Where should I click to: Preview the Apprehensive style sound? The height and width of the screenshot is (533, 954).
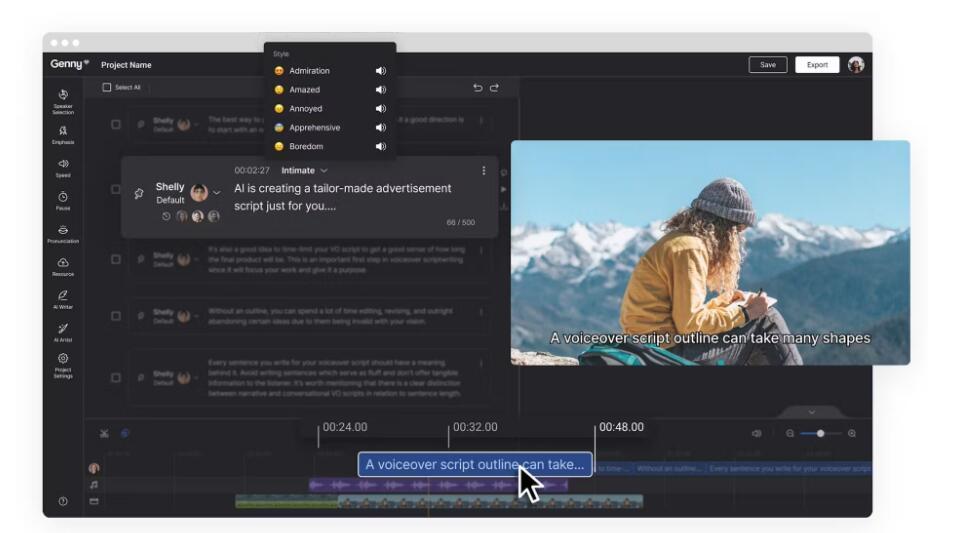pos(381,127)
